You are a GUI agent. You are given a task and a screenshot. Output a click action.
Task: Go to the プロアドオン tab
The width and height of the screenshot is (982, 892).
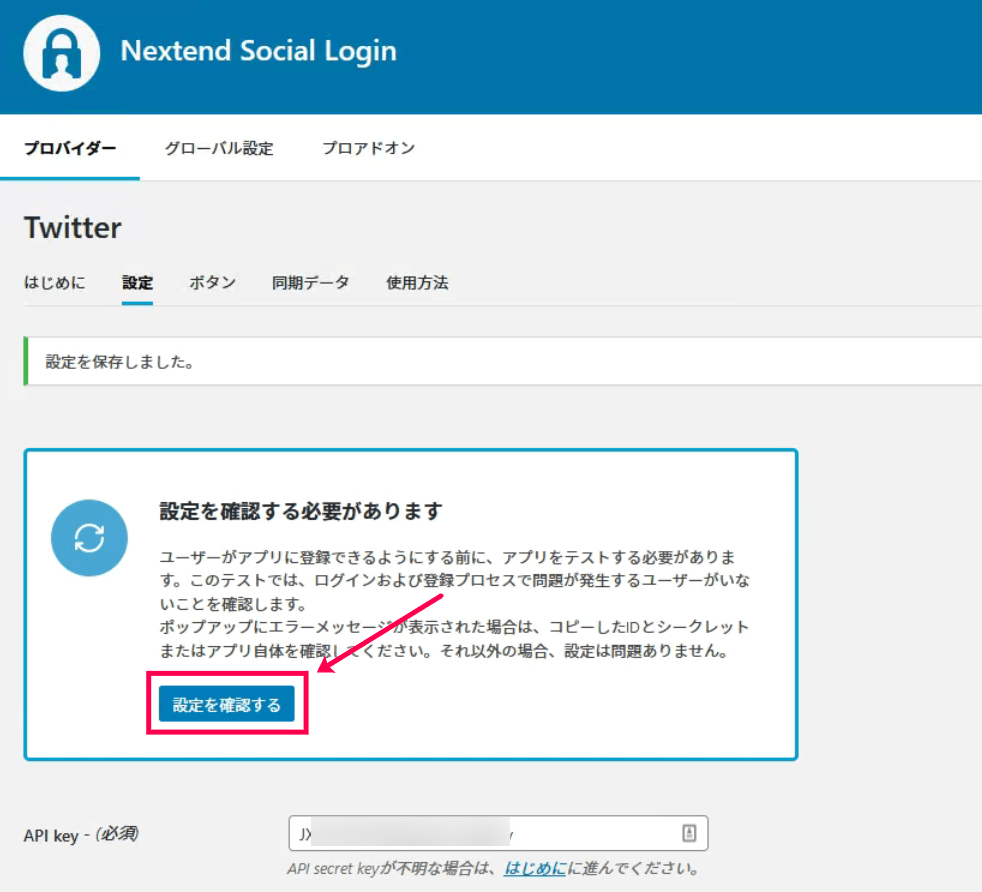(368, 148)
